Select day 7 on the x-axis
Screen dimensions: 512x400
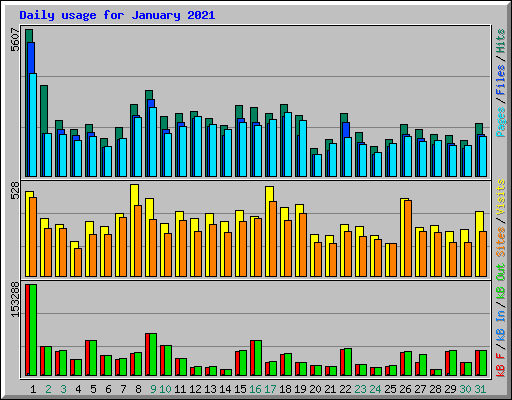click(123, 389)
